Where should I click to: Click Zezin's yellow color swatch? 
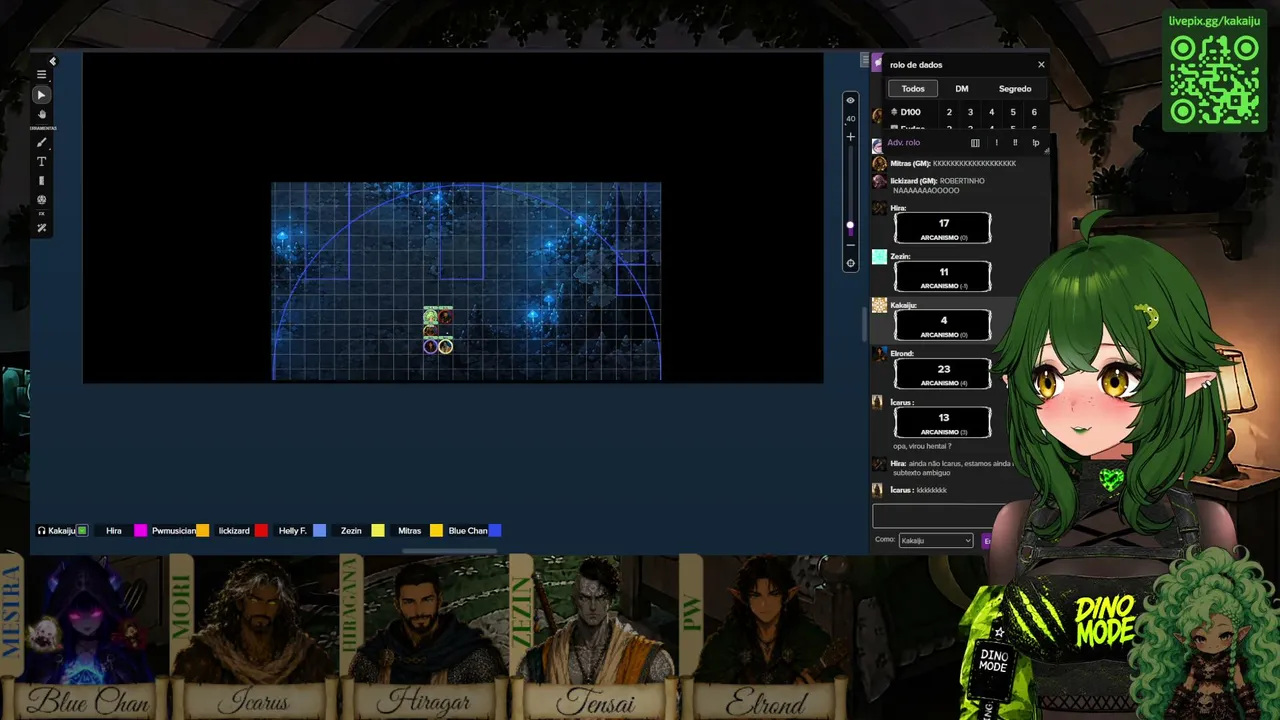[x=378, y=531]
